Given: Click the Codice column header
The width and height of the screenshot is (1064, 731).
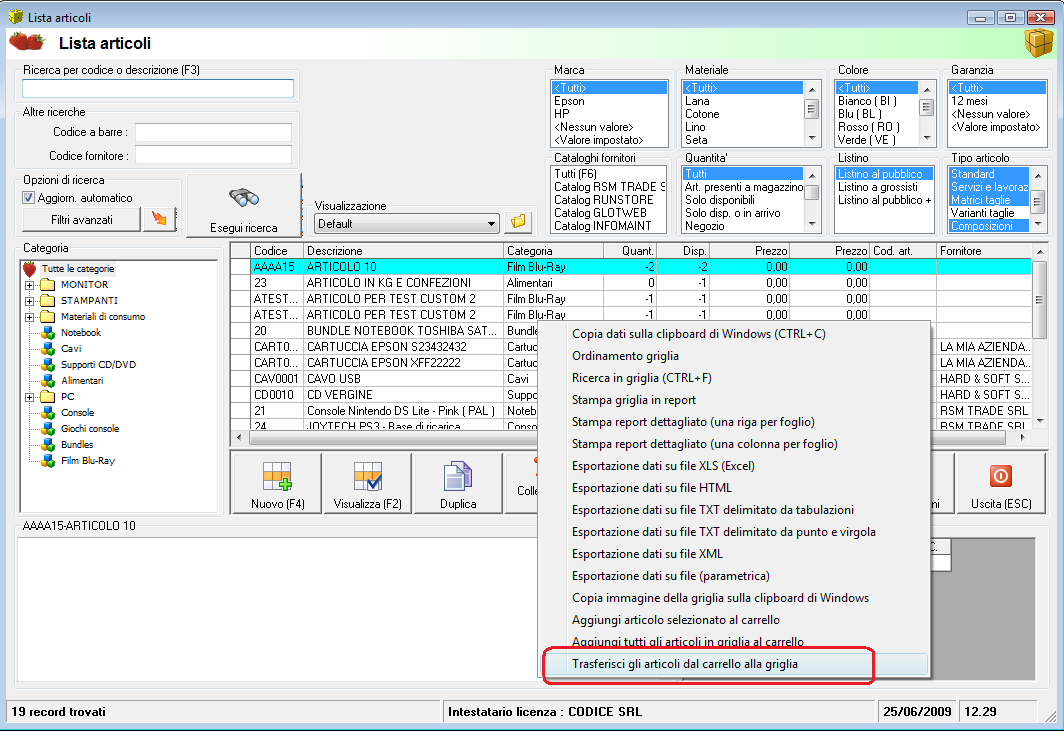Looking at the screenshot, I should pos(277,250).
